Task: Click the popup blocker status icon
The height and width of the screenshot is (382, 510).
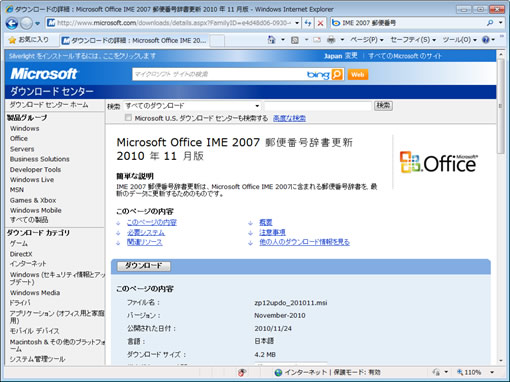Action: coord(242,372)
